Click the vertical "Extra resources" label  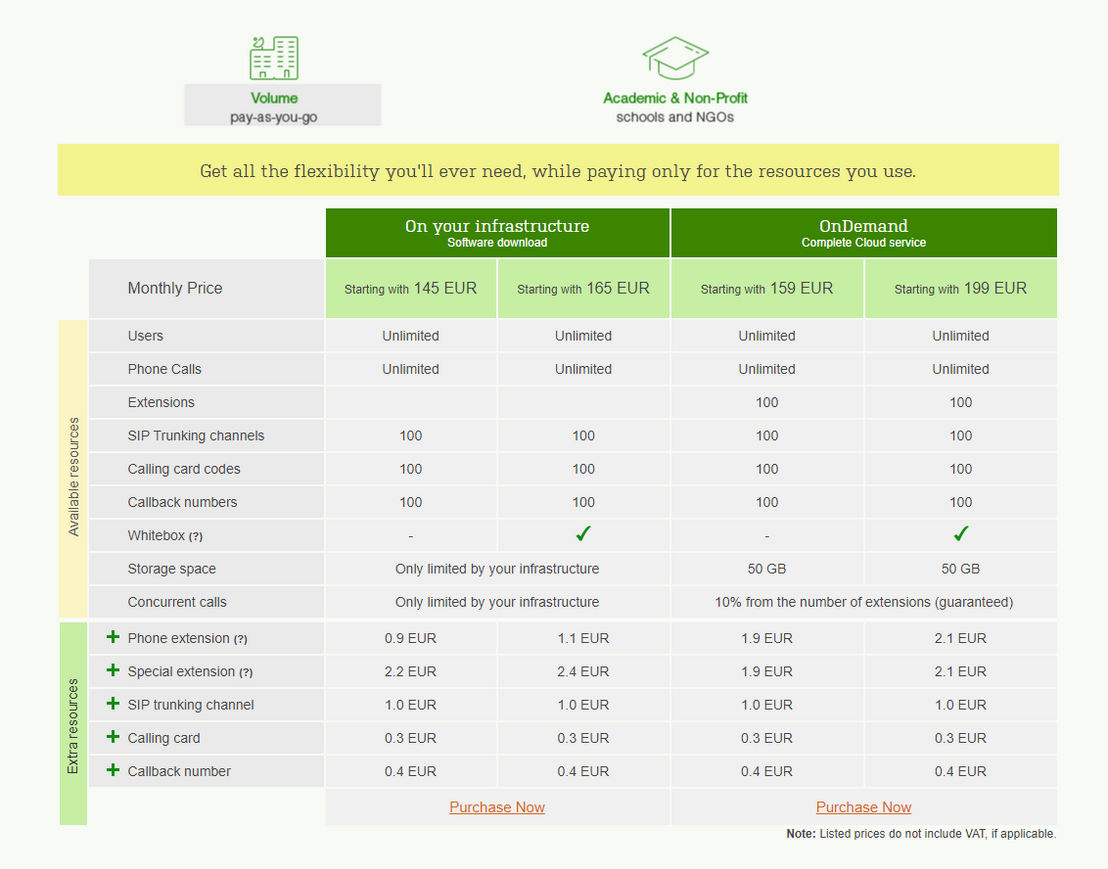73,726
